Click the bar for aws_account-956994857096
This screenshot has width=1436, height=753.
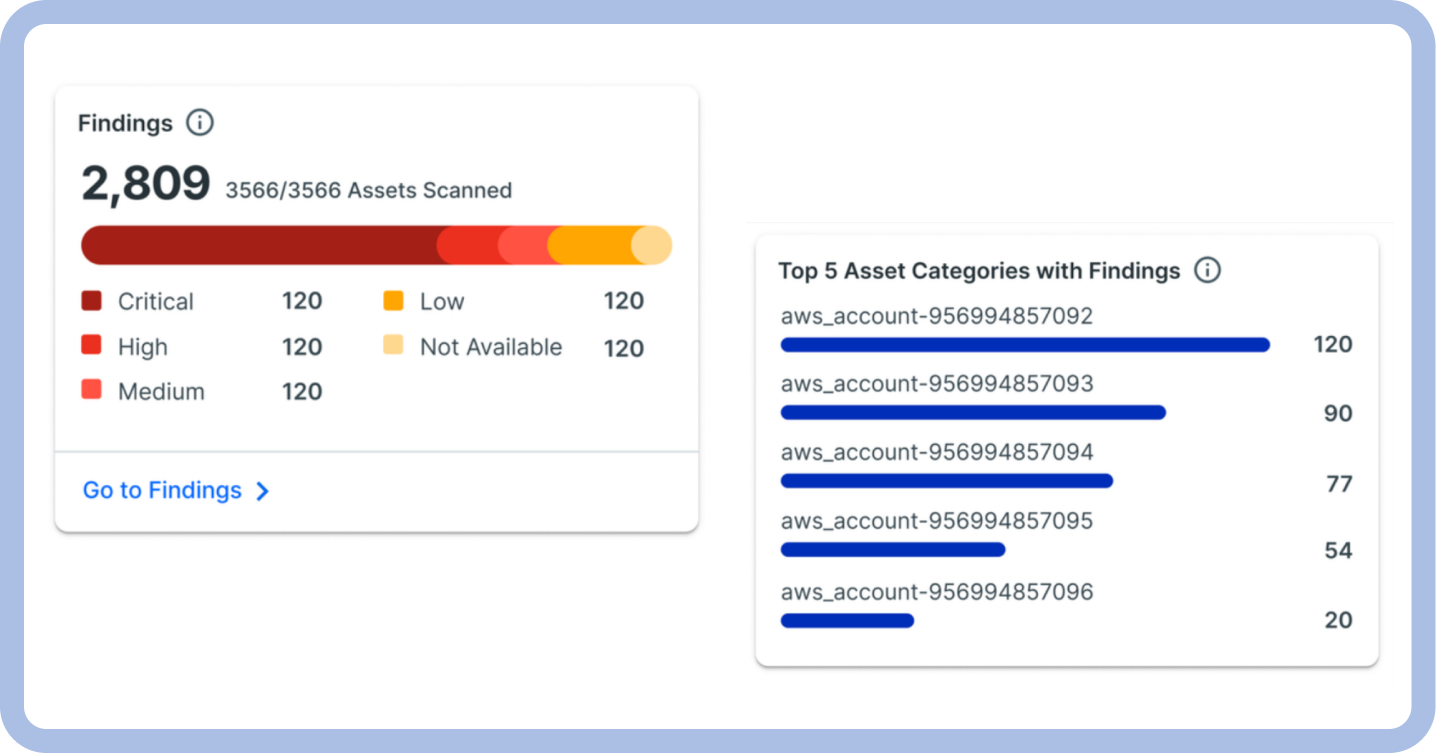click(847, 620)
